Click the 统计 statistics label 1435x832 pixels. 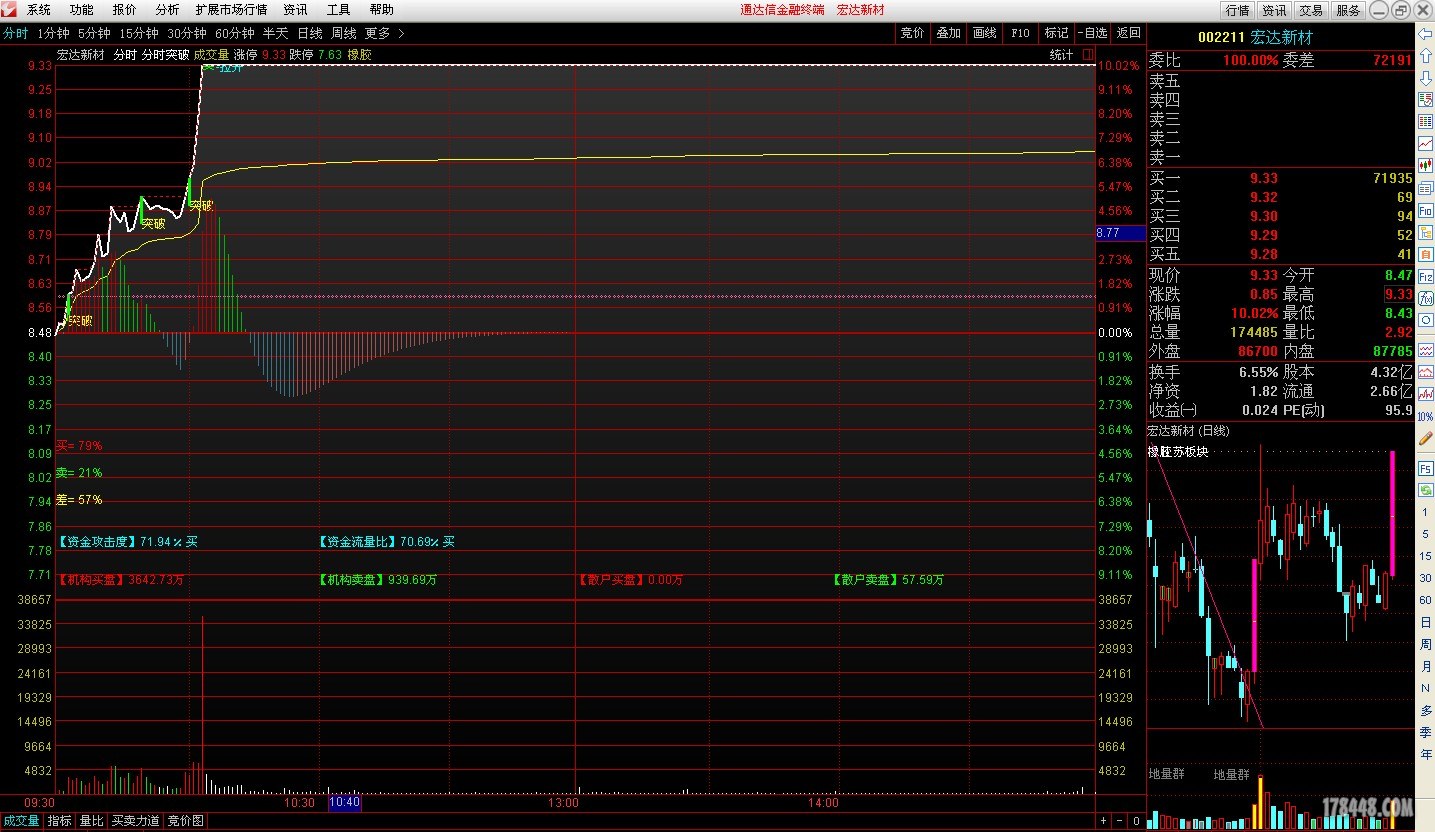pos(1061,54)
